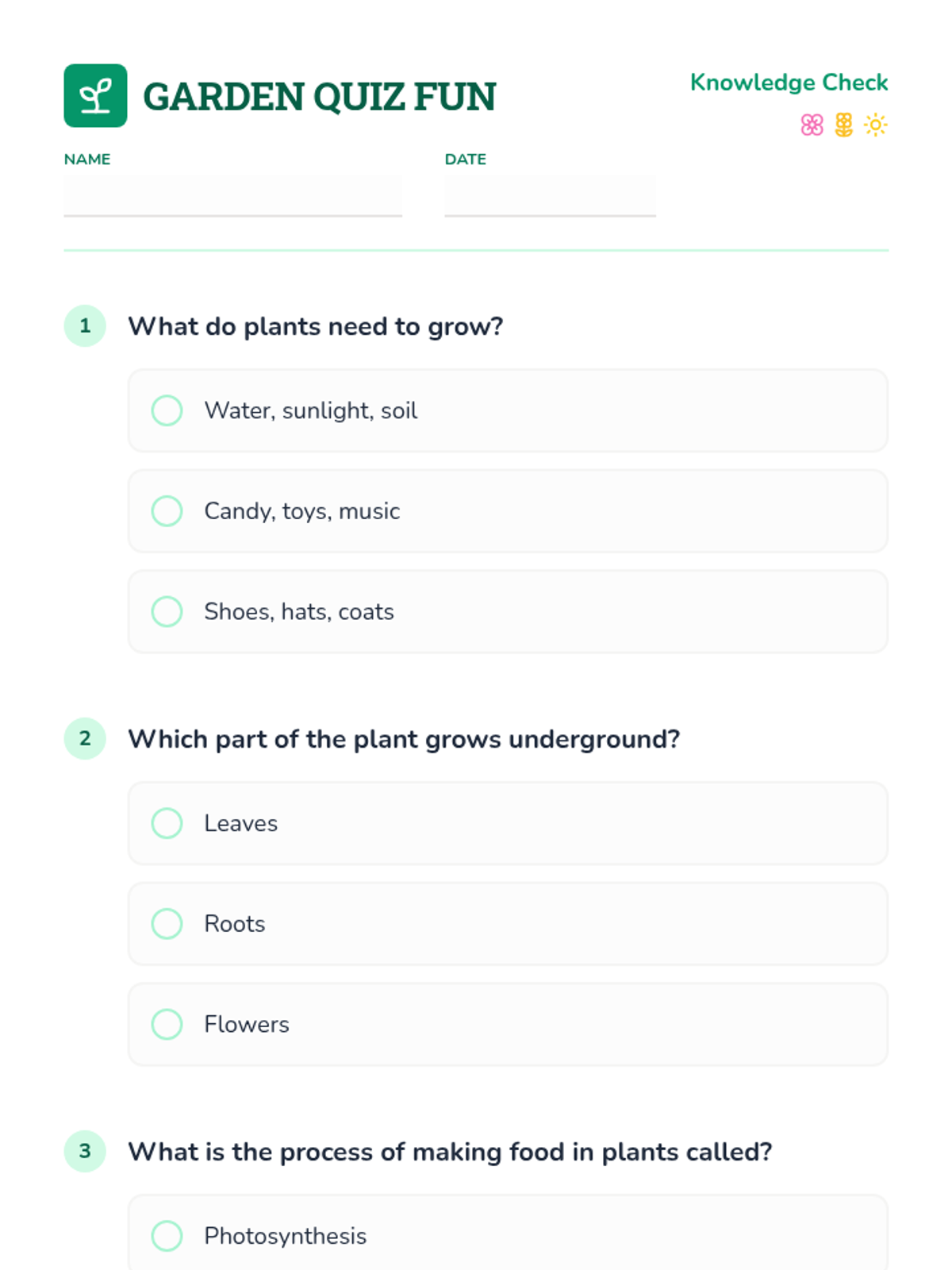Select the "Water, sunlight, soil" answer
The image size is (952, 1270).
pyautogui.click(x=167, y=411)
